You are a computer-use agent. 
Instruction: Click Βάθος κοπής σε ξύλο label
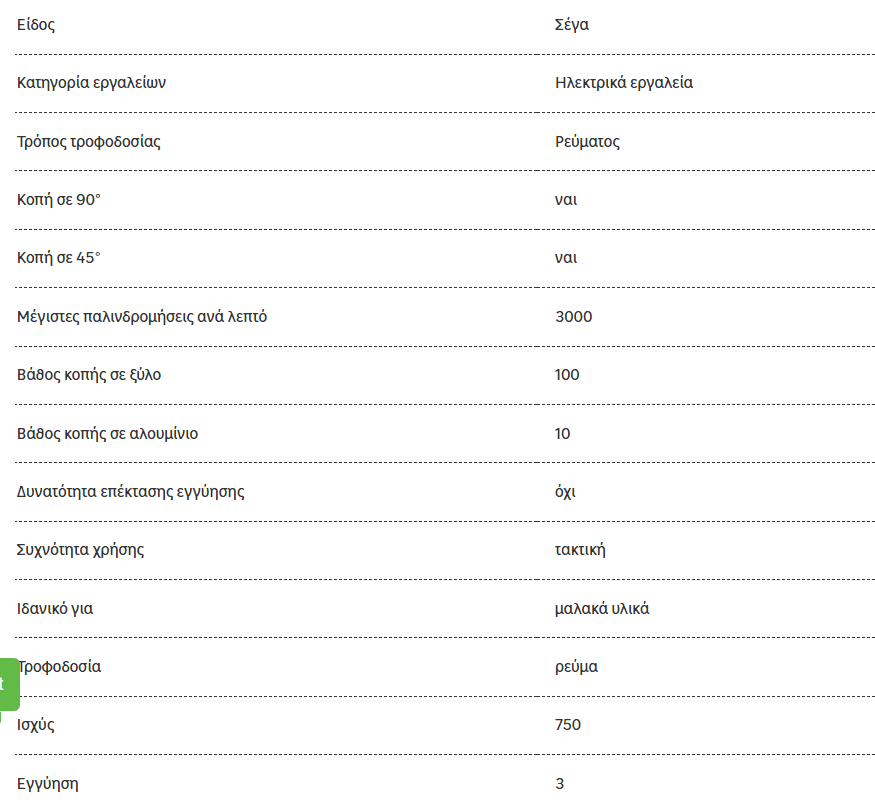point(89,375)
